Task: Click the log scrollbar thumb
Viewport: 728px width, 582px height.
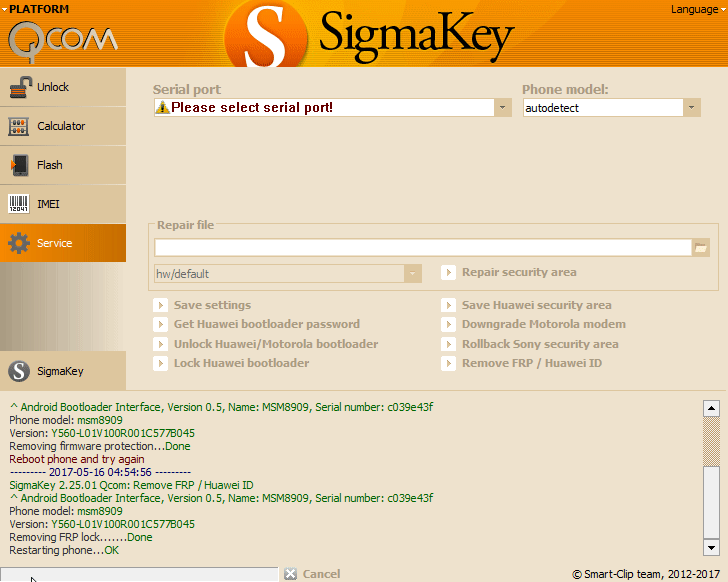Action: pos(711,502)
